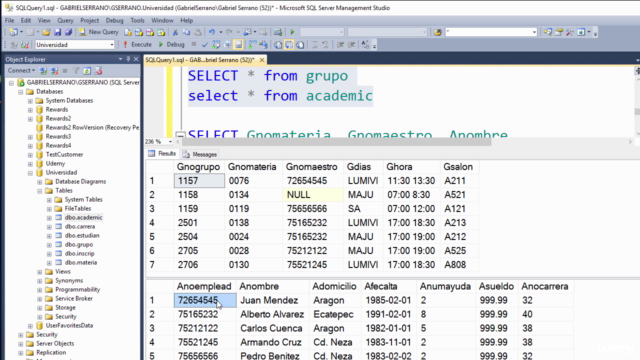This screenshot has height=360, width=640.
Task: Select cell 72654545 in Anoemplead column
Action: pyautogui.click(x=205, y=300)
